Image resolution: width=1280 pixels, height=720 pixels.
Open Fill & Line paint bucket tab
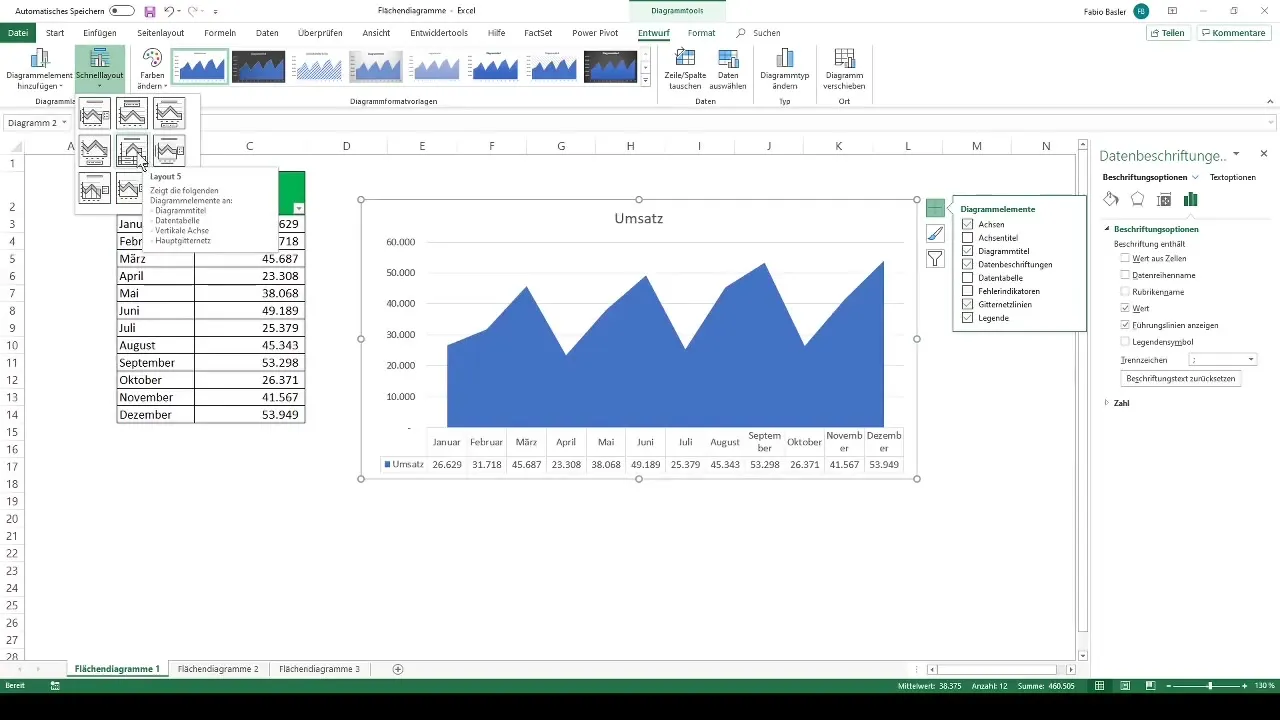(1111, 199)
